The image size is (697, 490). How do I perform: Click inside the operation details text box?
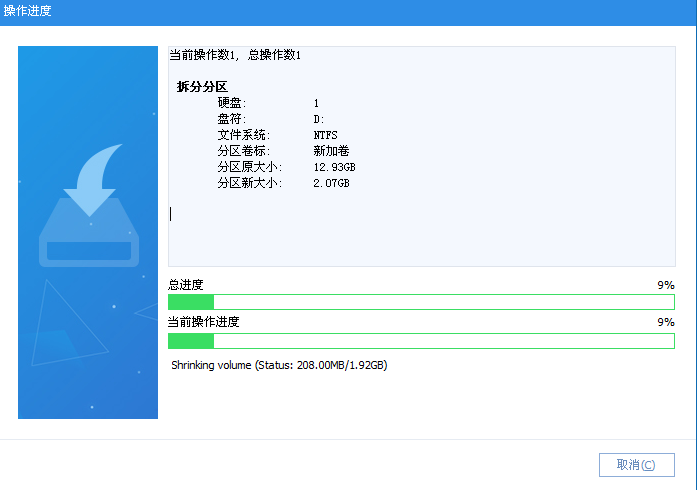[x=421, y=156]
